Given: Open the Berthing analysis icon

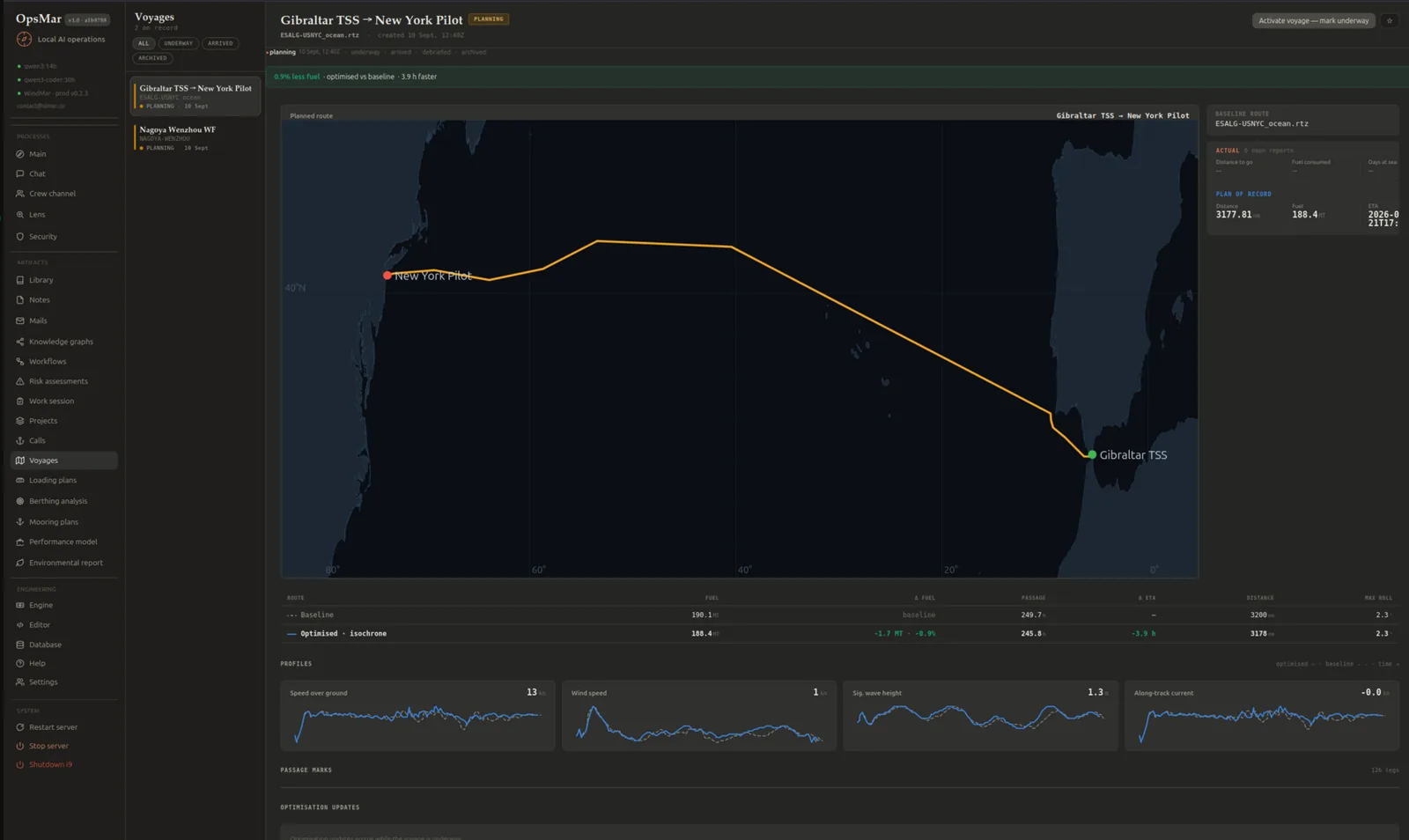Looking at the screenshot, I should (20, 501).
